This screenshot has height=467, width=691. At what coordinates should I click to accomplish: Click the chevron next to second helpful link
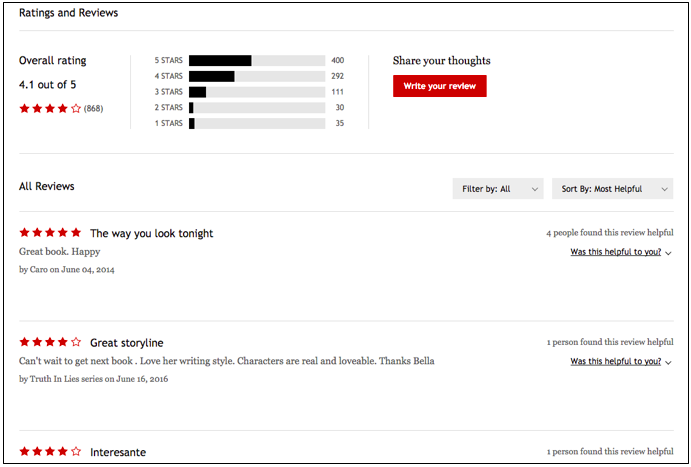click(668, 362)
